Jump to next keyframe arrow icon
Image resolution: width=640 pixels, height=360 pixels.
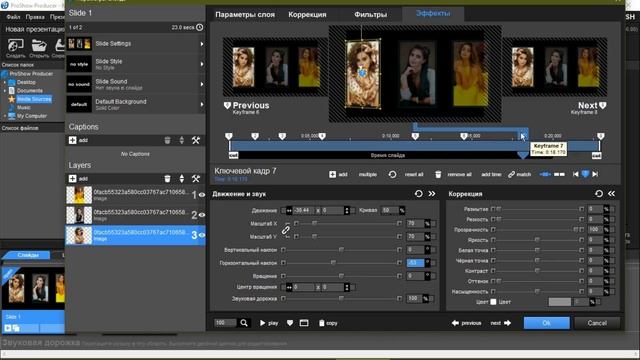click(x=595, y=174)
